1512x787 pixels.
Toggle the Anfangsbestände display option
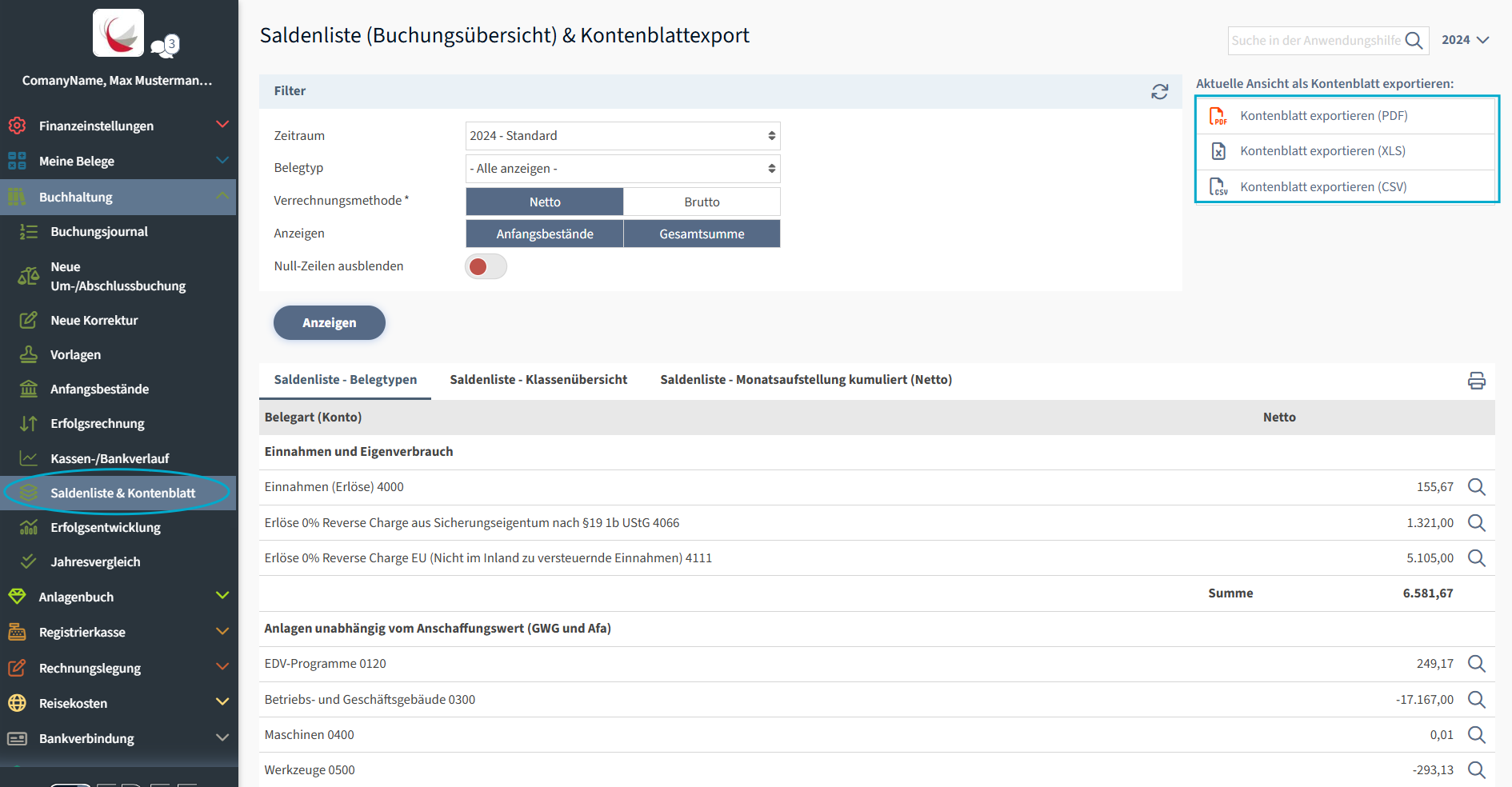coord(544,234)
